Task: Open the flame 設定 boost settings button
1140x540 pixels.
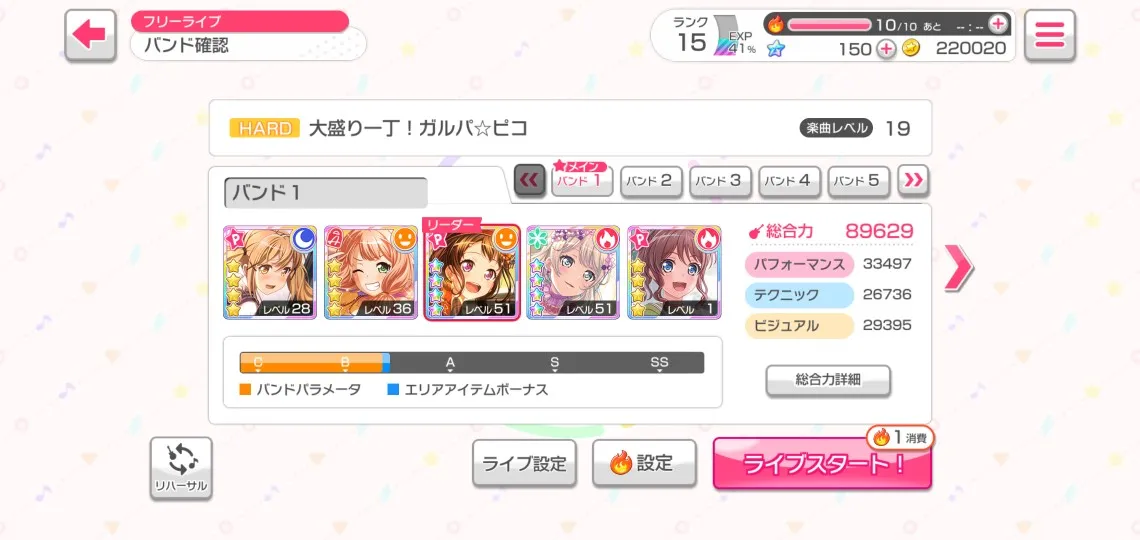Action: point(644,463)
